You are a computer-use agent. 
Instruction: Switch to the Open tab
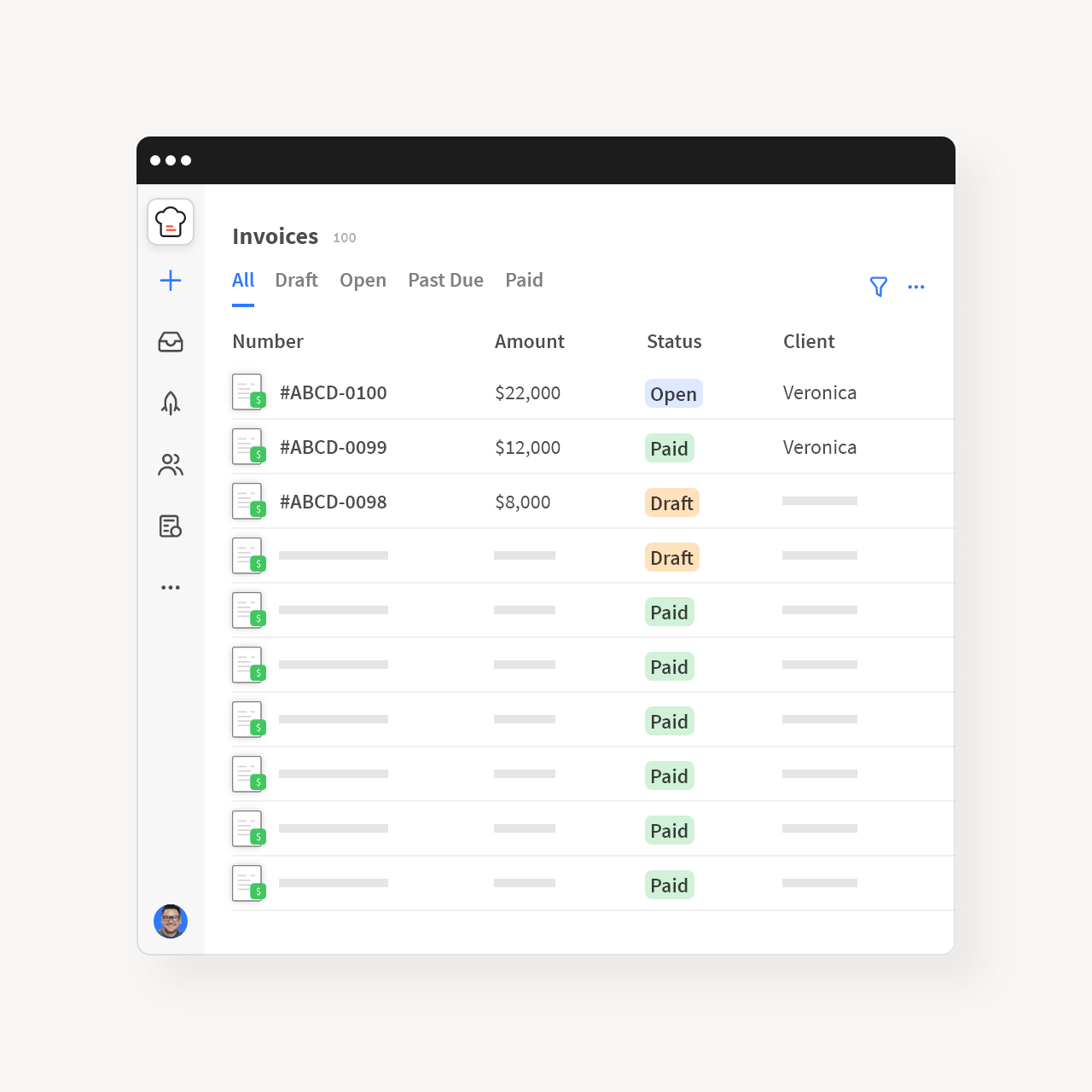[363, 280]
